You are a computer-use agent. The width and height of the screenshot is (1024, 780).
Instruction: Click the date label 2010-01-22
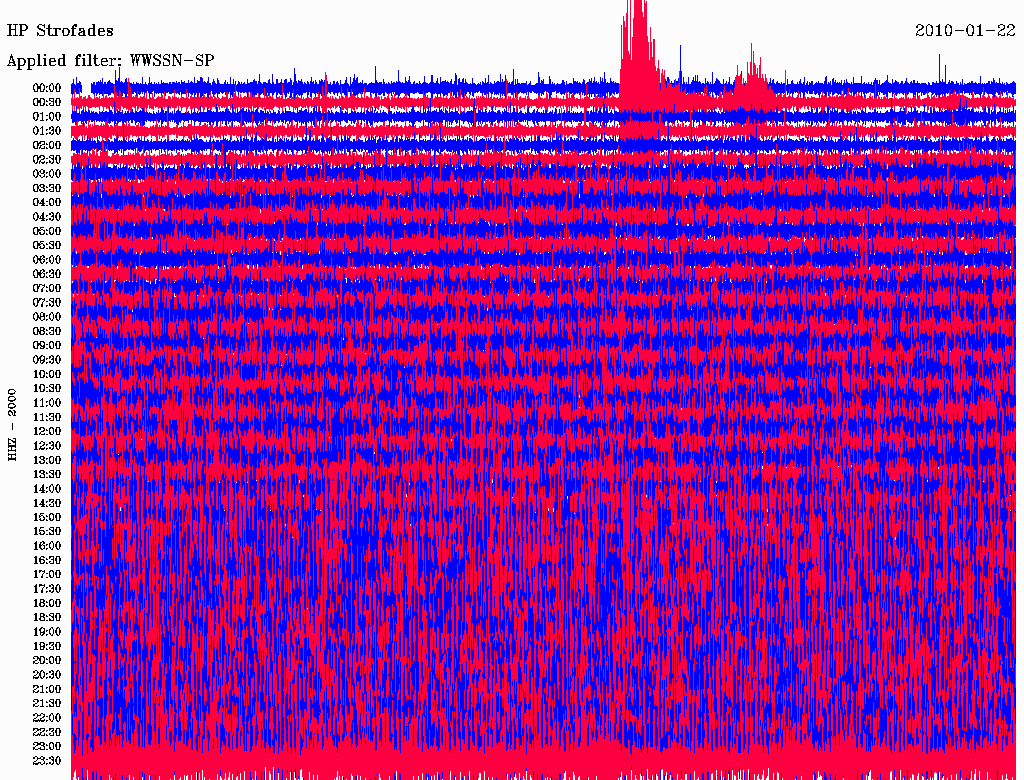965,31
